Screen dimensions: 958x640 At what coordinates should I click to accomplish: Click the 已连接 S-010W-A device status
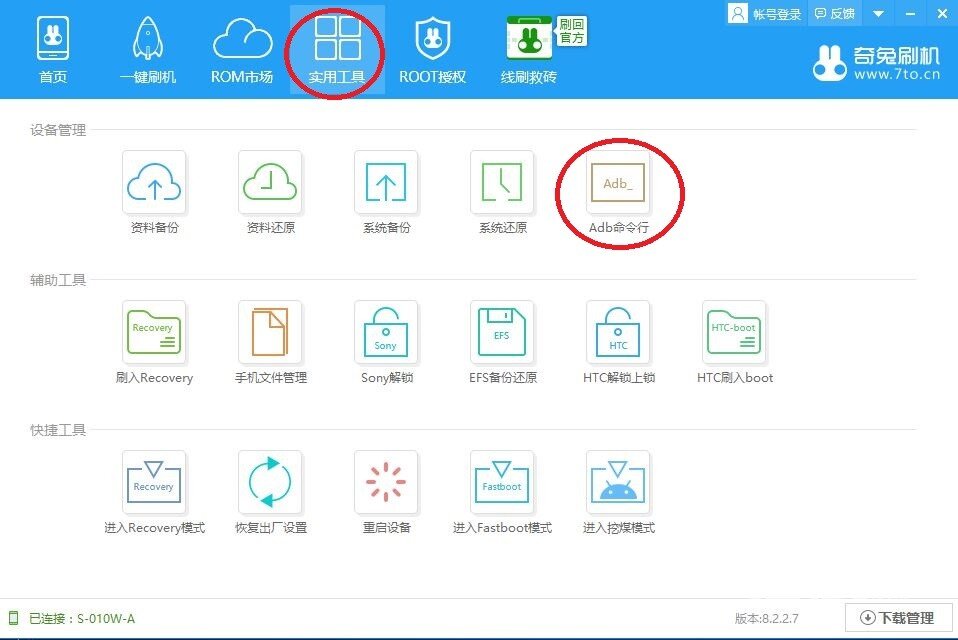pyautogui.click(x=82, y=619)
